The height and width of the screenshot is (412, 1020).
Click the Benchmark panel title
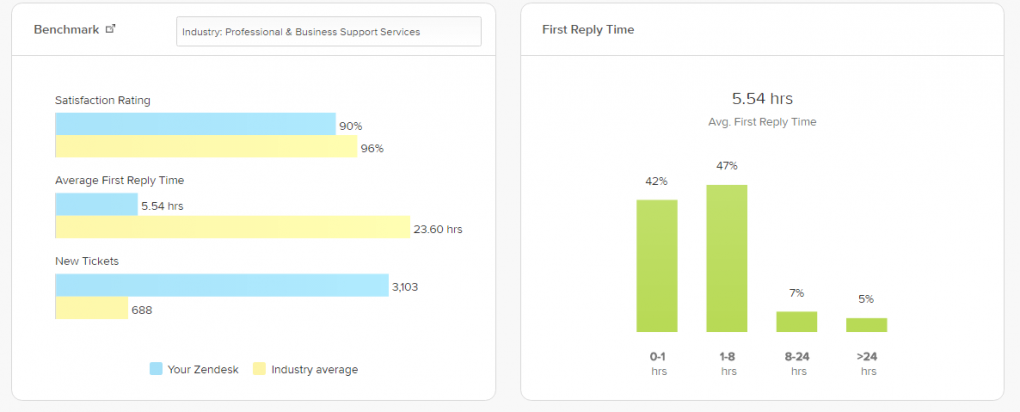pos(66,30)
